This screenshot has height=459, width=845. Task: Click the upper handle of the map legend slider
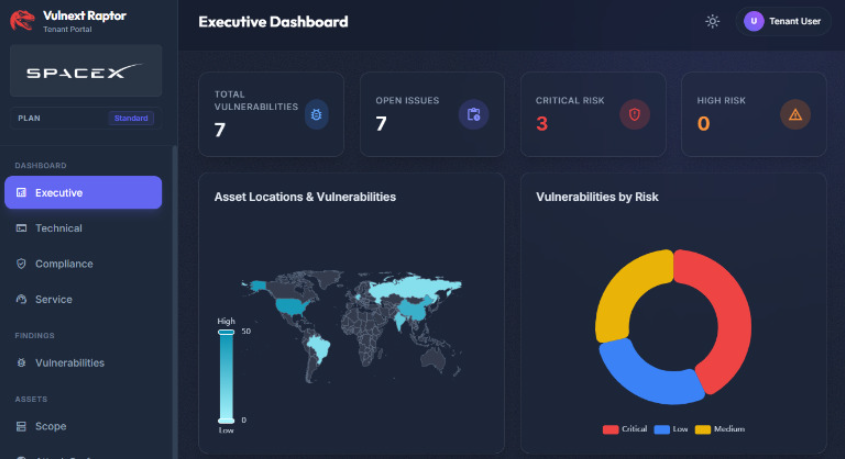click(x=226, y=332)
